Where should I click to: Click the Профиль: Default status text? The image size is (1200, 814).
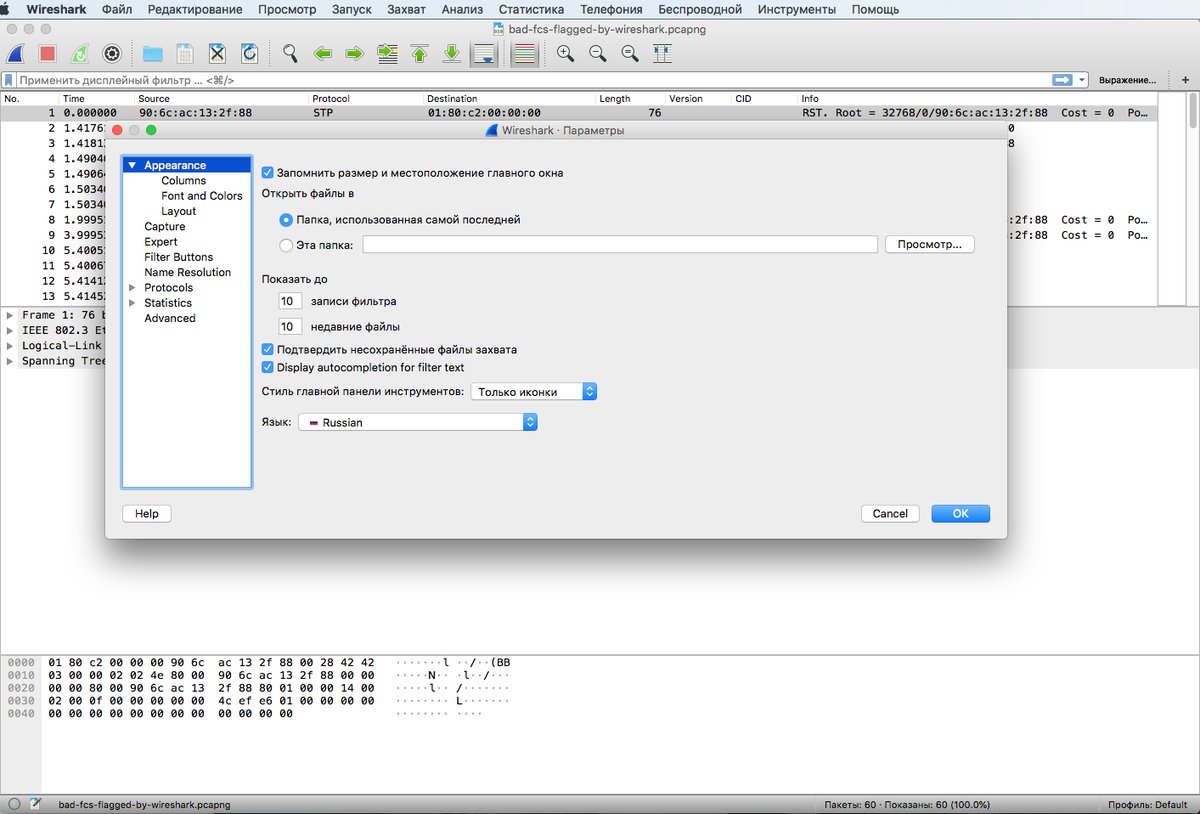[x=1147, y=804]
